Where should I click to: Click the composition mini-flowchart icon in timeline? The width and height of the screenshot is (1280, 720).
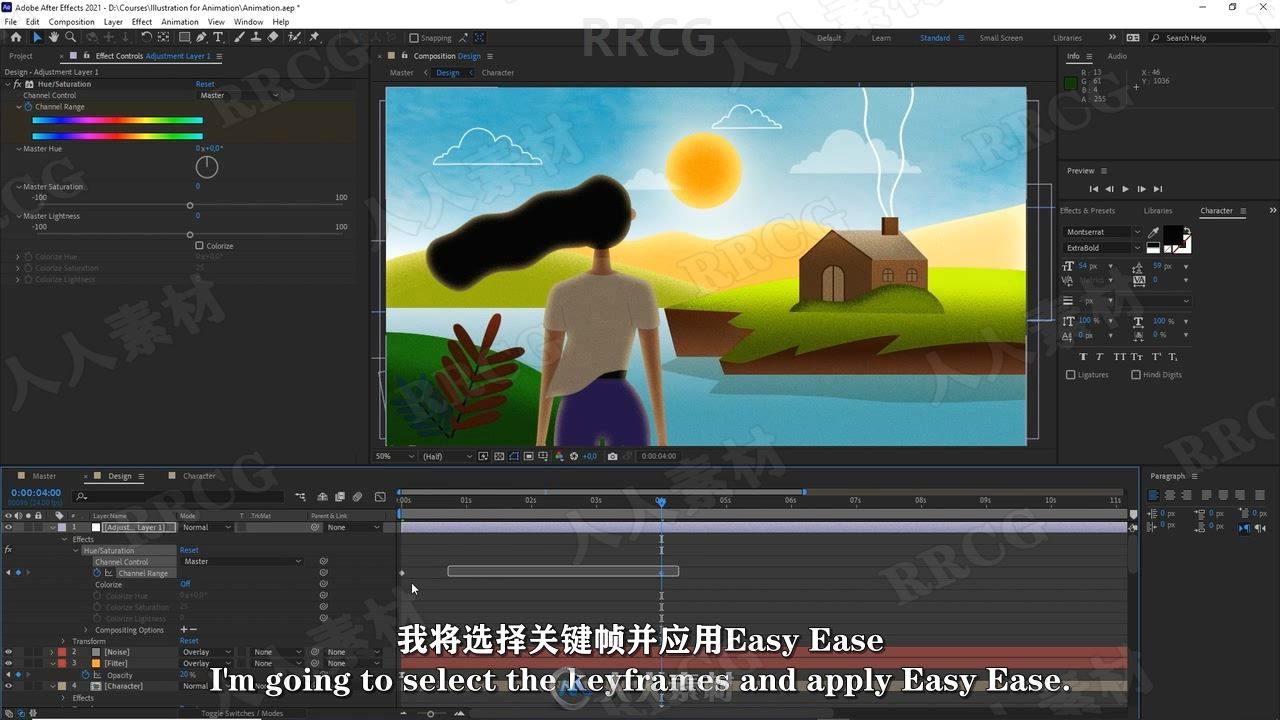click(299, 496)
